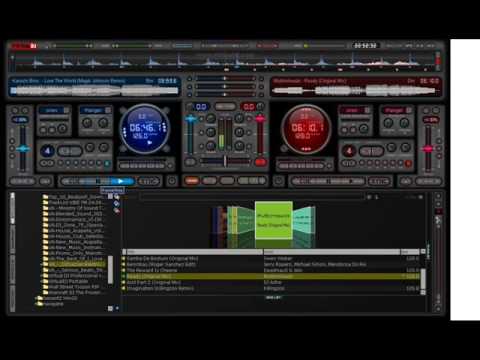Click the round icon right of left transport
The height and width of the screenshot is (360, 480).
[x=172, y=181]
